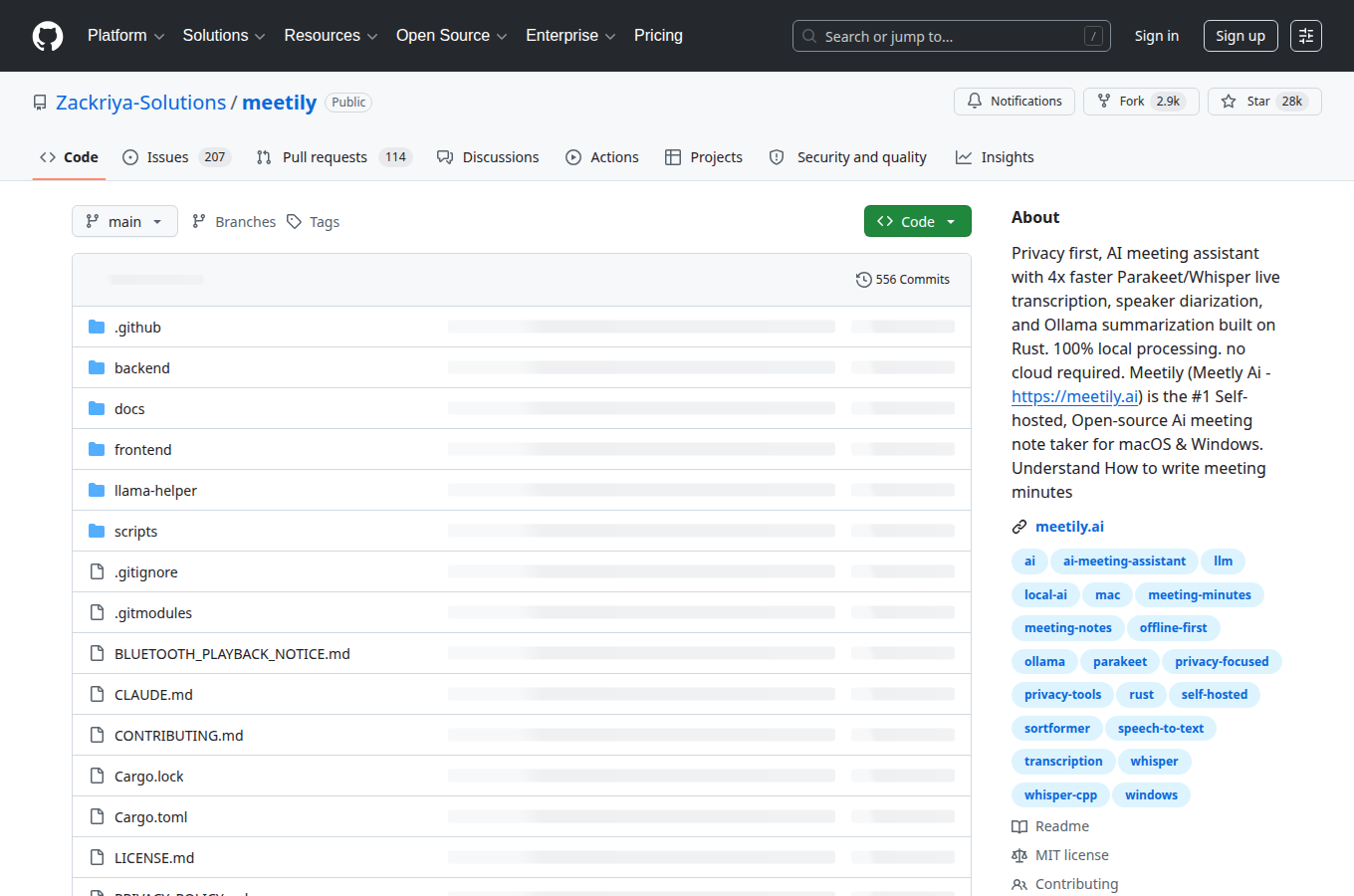Click the llama-helper folder icon
Viewport: 1354px width, 896px height.
(97, 491)
